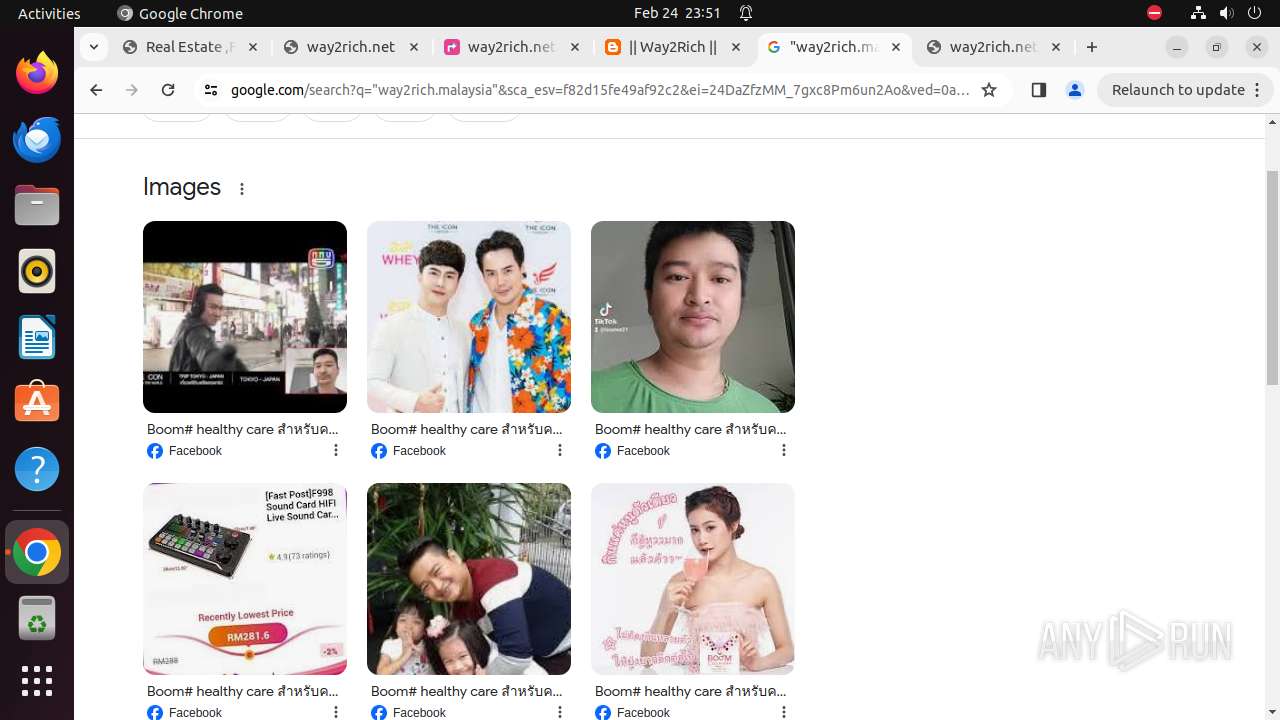Click the red do-not-disturb tray indicator
Screen dimensions: 1280x720
pyautogui.click(x=1154, y=13)
